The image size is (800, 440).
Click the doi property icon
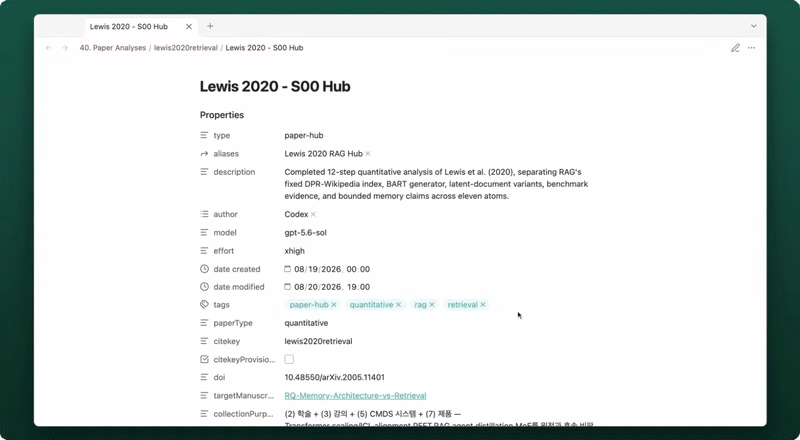[x=204, y=378]
